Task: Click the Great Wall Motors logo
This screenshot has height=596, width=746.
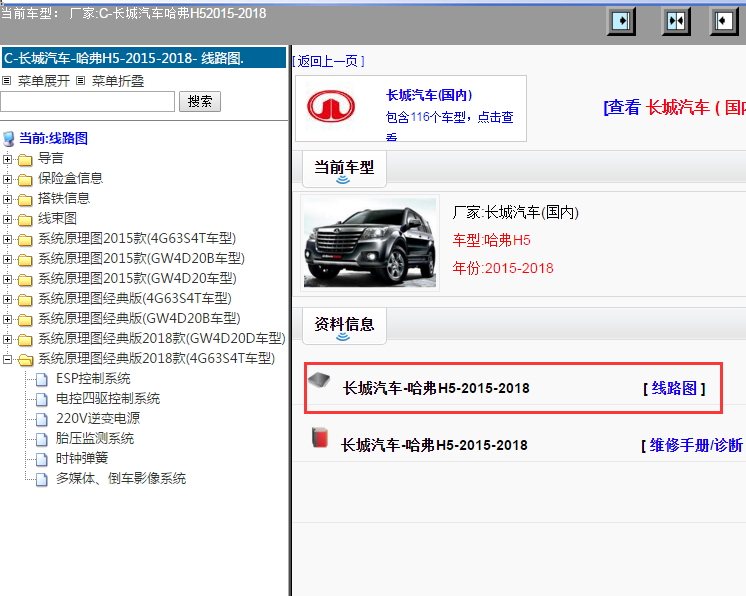Action: click(x=331, y=106)
